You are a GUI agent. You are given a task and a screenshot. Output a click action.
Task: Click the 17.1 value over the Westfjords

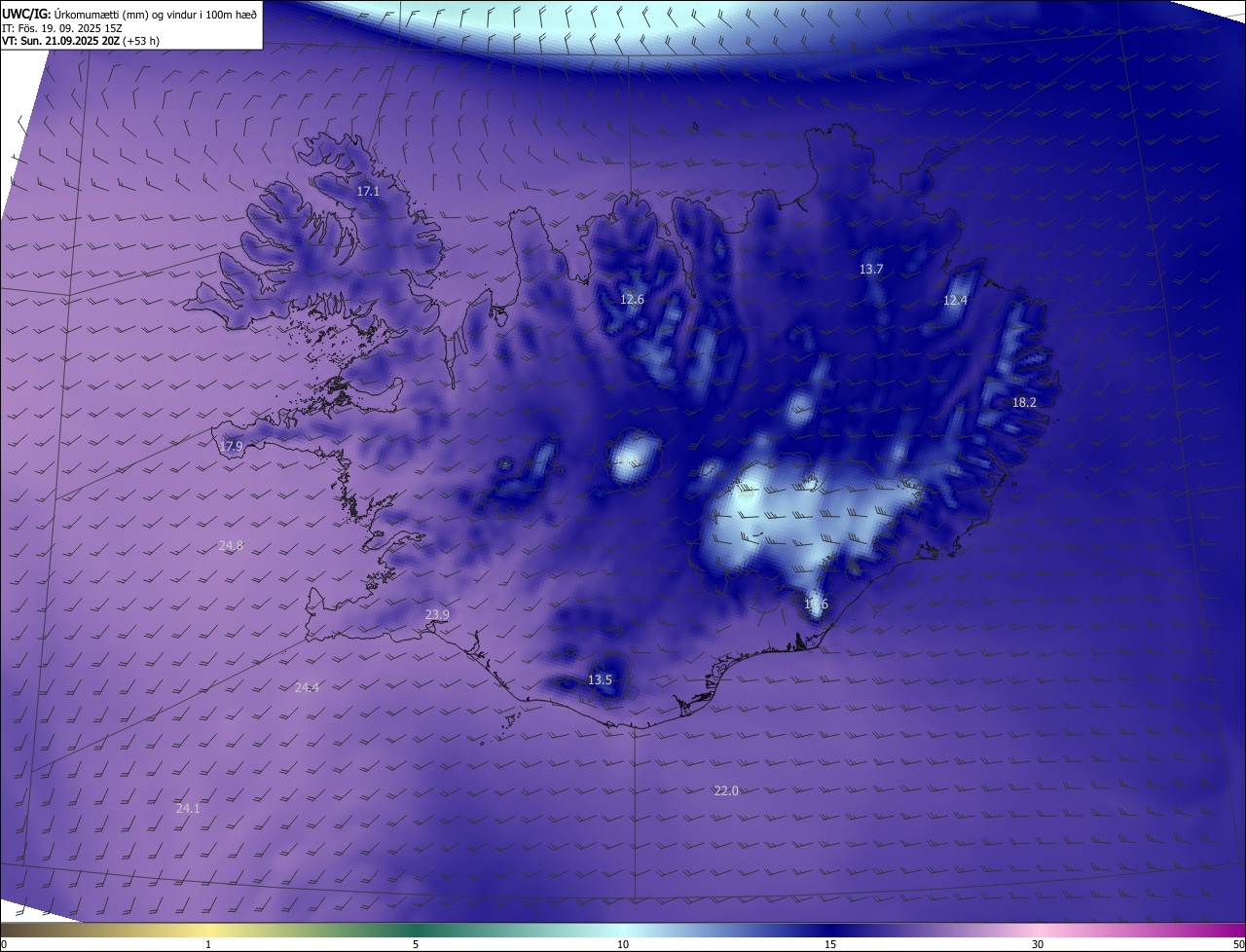368,192
